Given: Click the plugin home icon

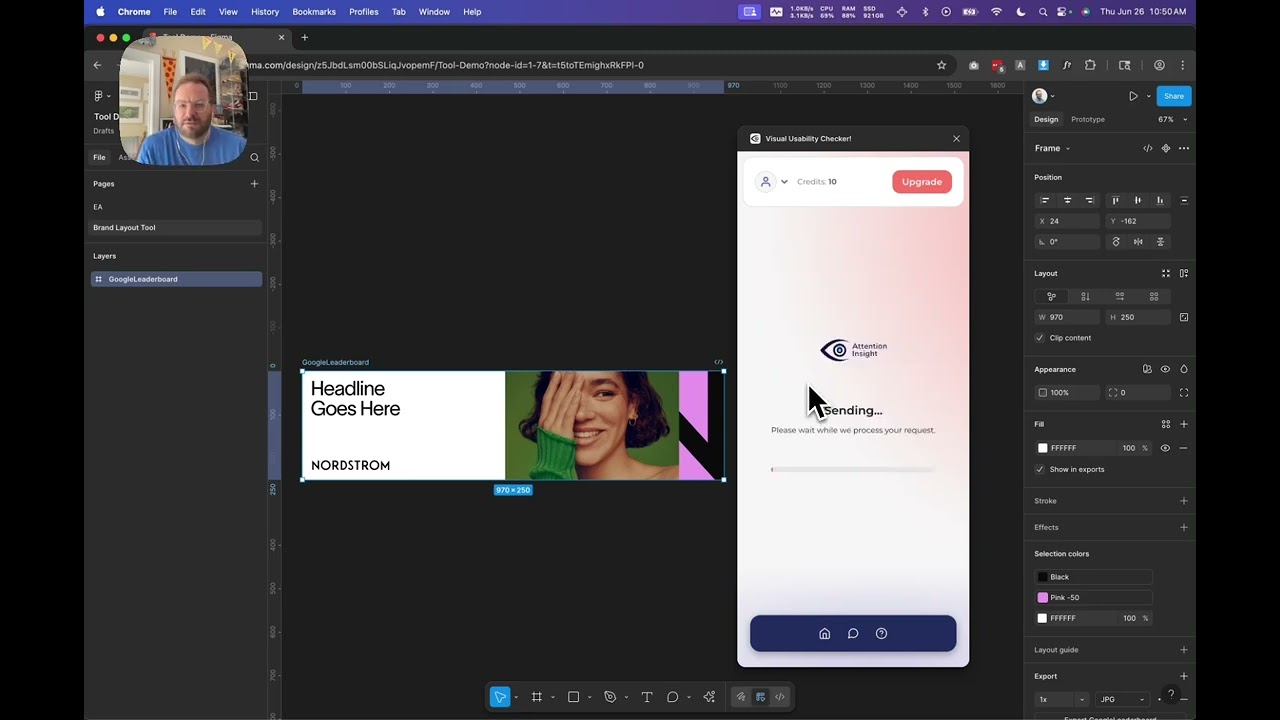Looking at the screenshot, I should [x=825, y=633].
